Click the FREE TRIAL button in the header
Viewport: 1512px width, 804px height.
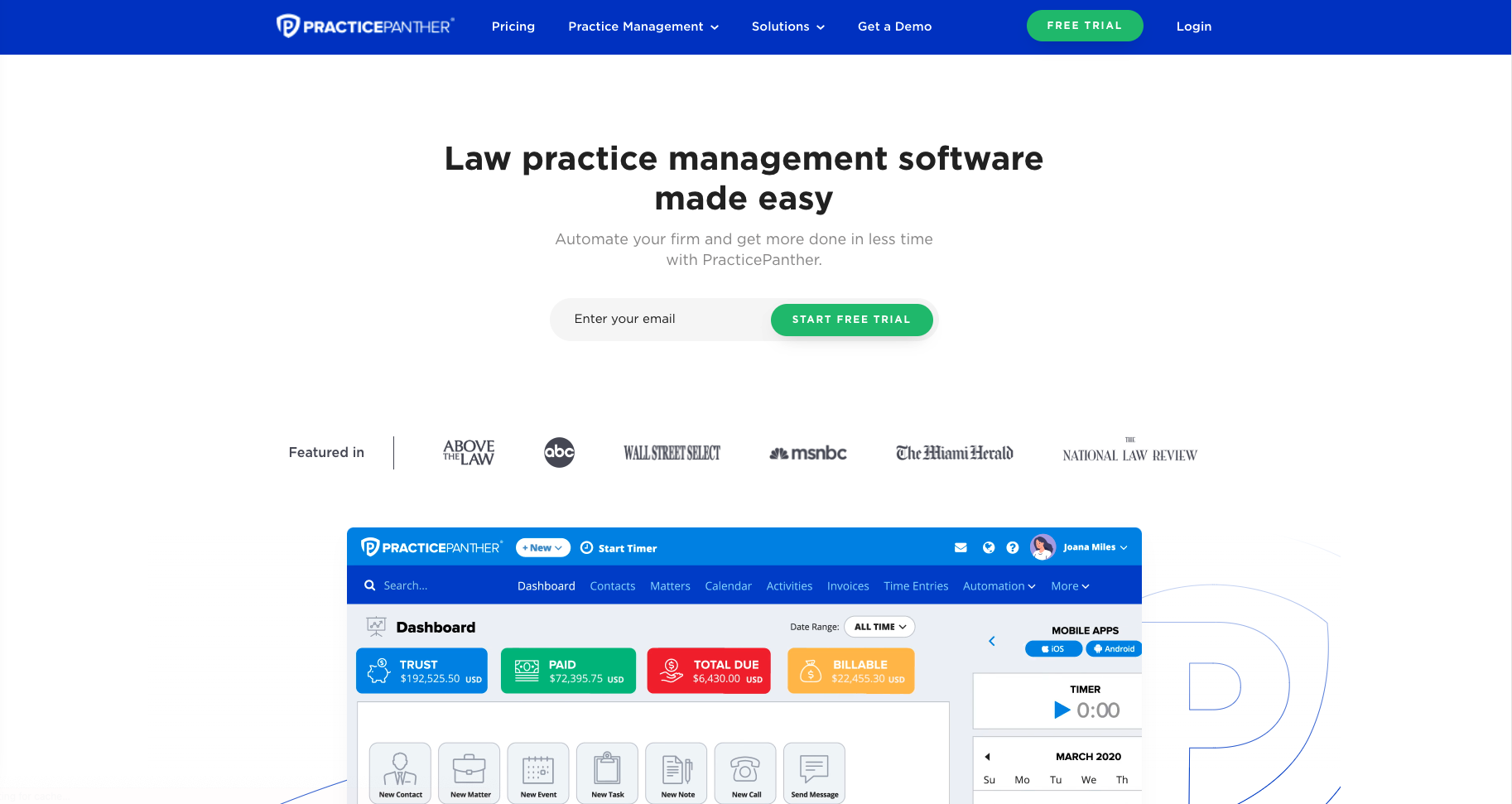[1085, 26]
